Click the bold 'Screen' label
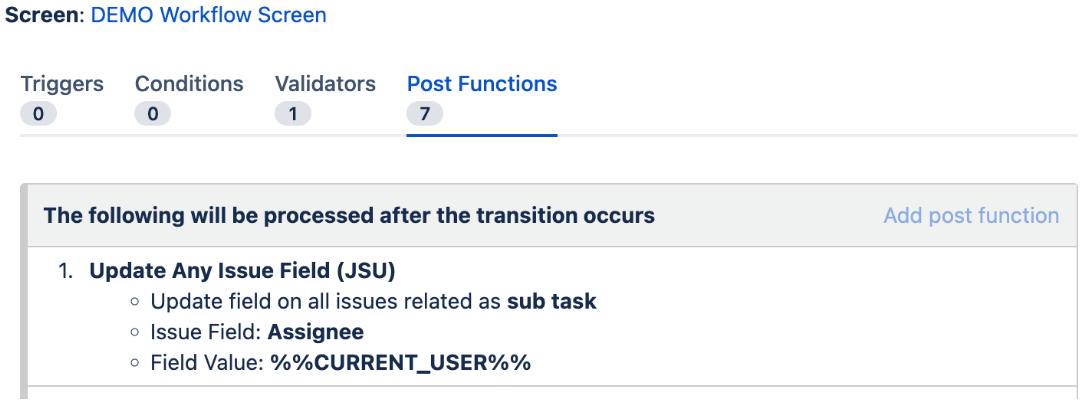 (x=43, y=15)
